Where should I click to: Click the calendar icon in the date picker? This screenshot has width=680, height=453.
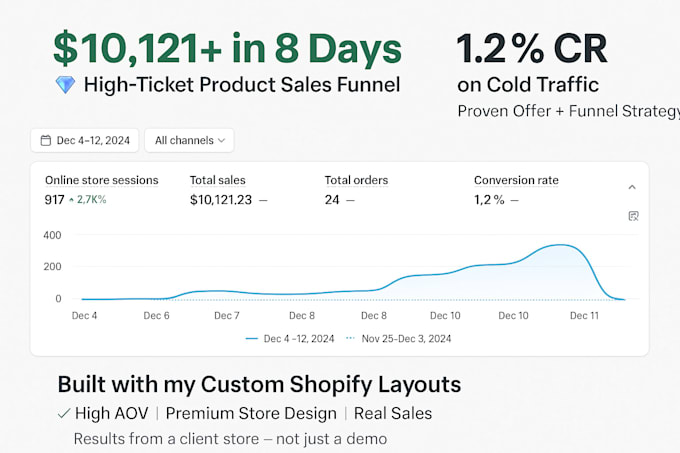(x=44, y=141)
